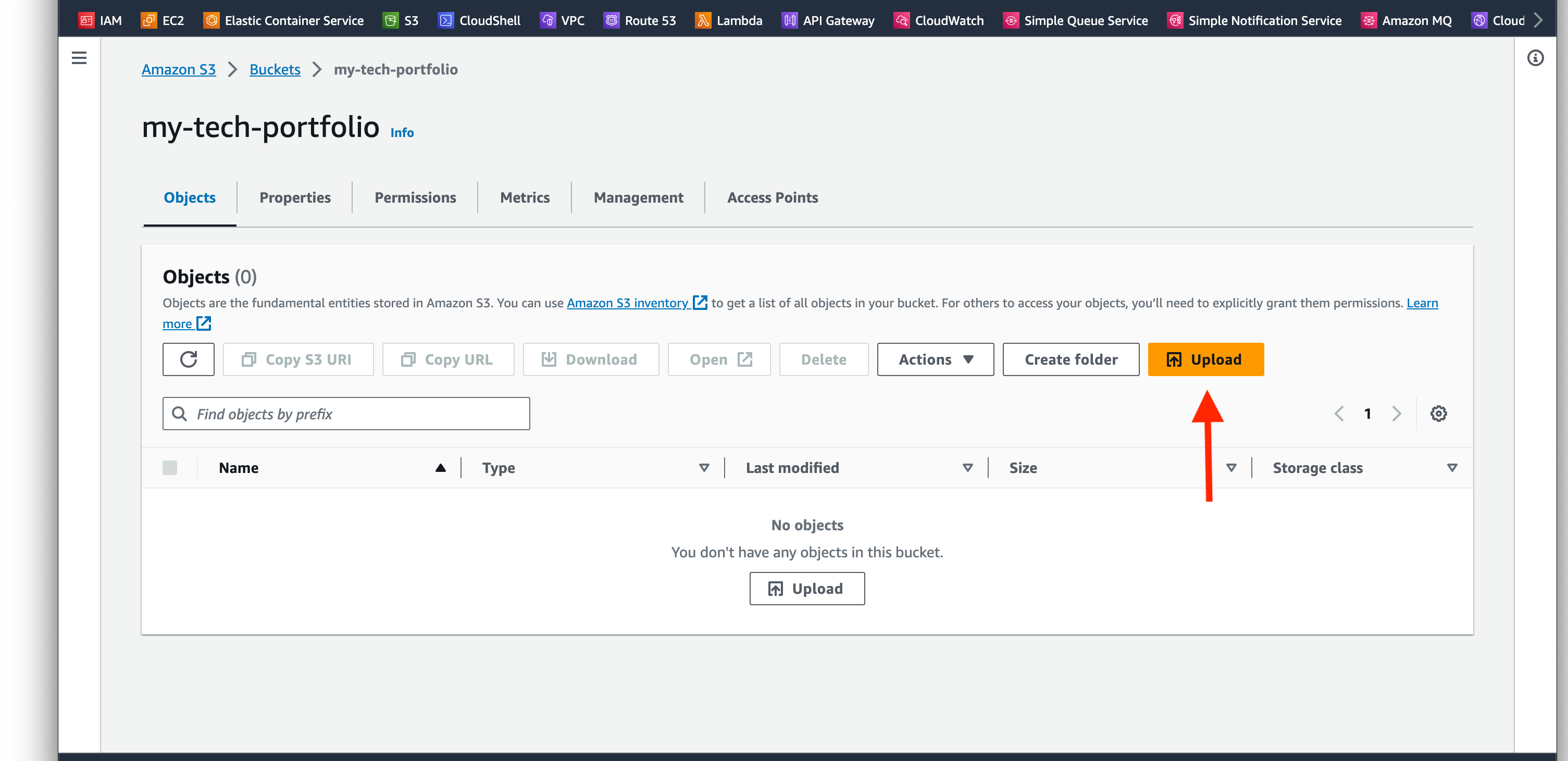Image resolution: width=1568 pixels, height=761 pixels.
Task: Click external link icon after Learn more
Action: point(204,323)
